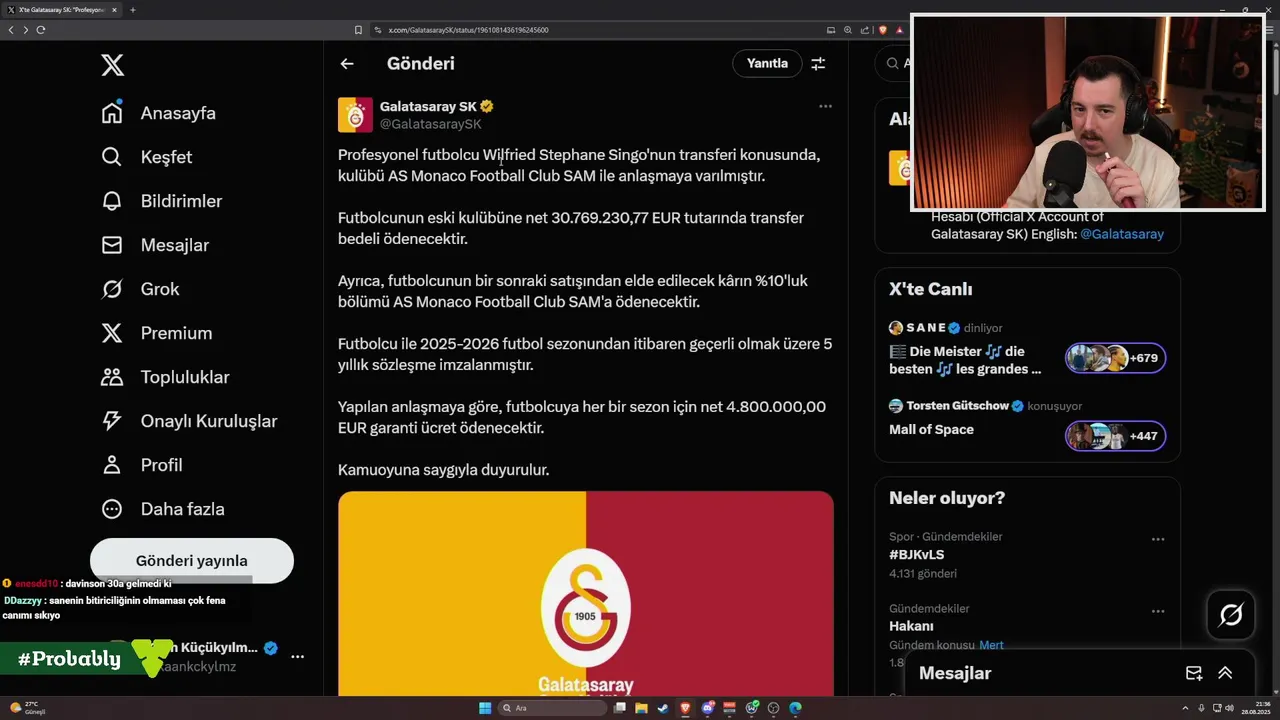Open the Hakanı trending topic
The width and height of the screenshot is (1280, 720).
(911, 626)
